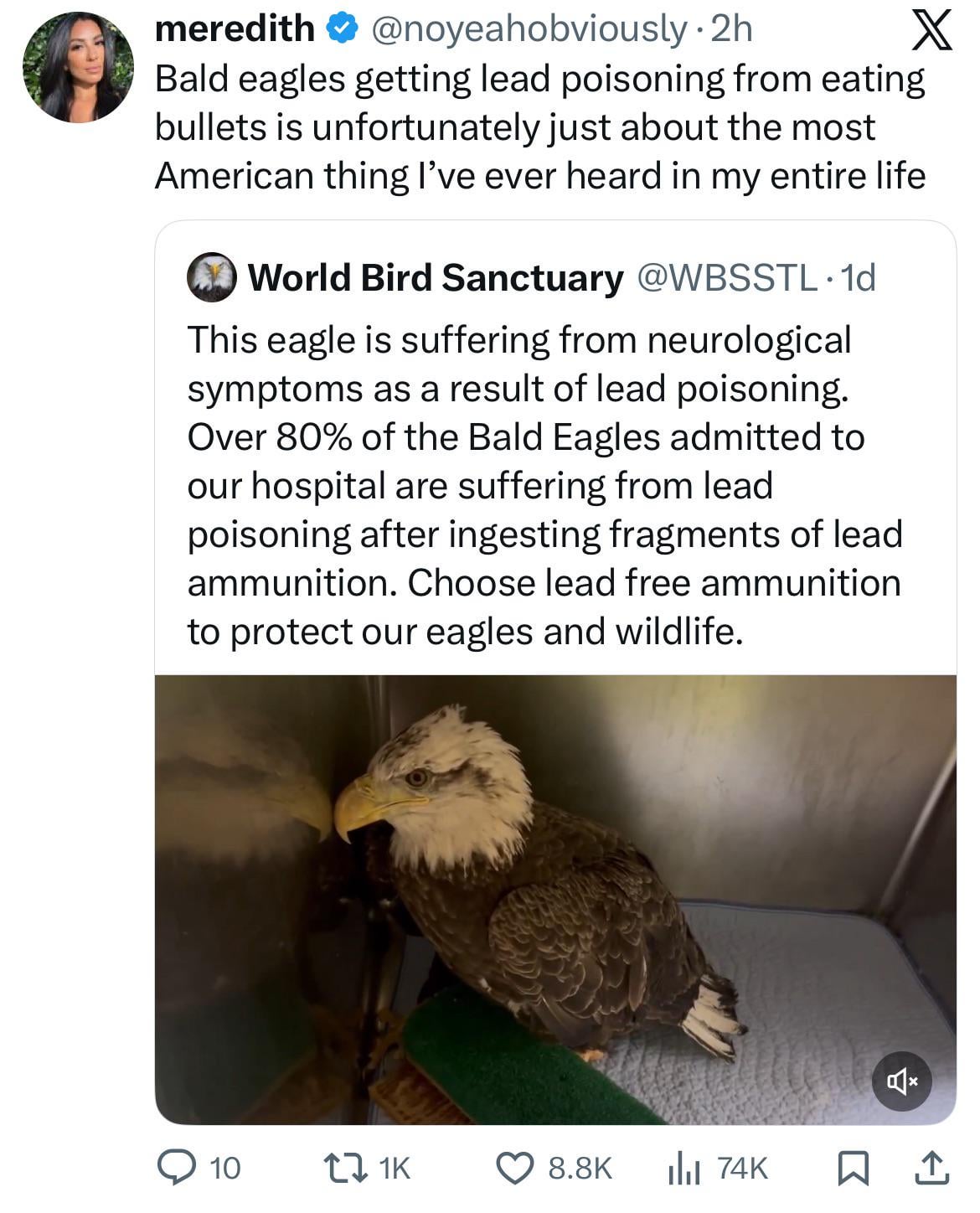
Task: Play the bald eagle video
Action: [555, 900]
